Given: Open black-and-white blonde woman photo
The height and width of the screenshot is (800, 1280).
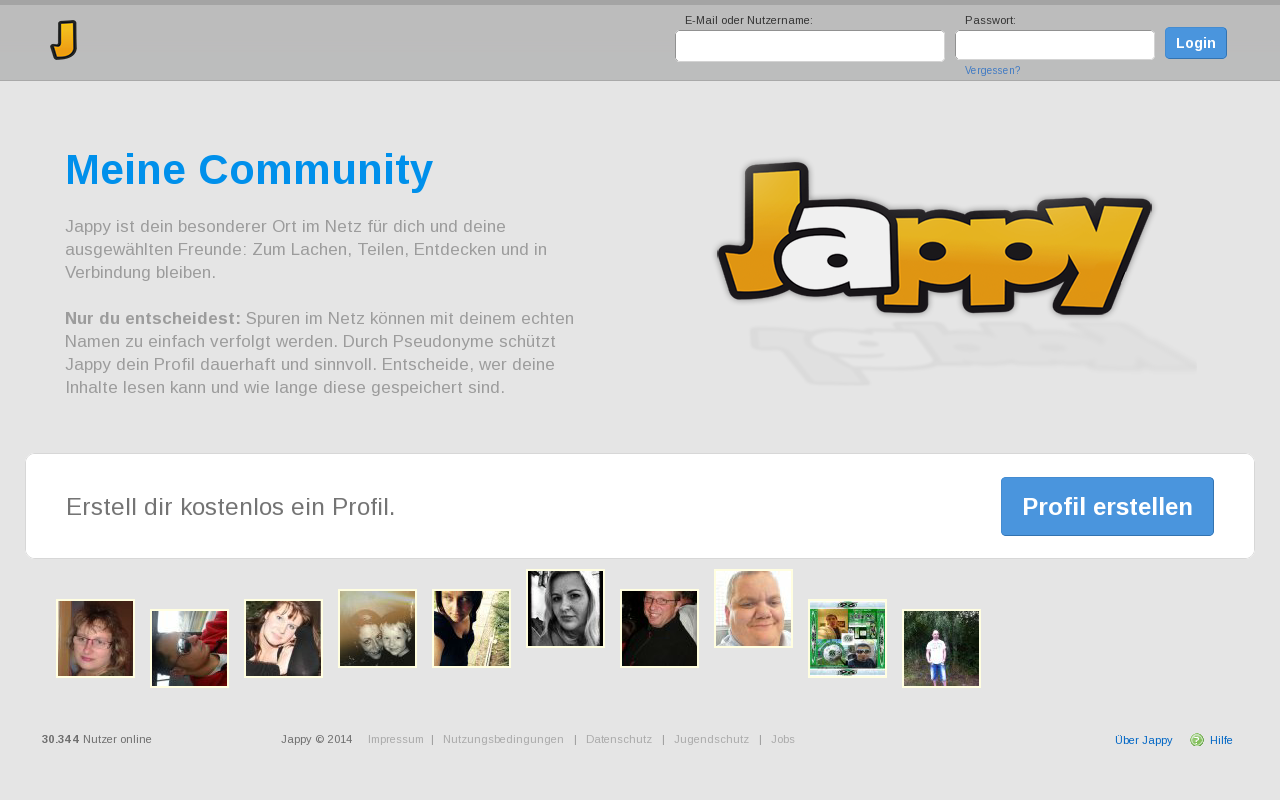Looking at the screenshot, I should point(566,609).
